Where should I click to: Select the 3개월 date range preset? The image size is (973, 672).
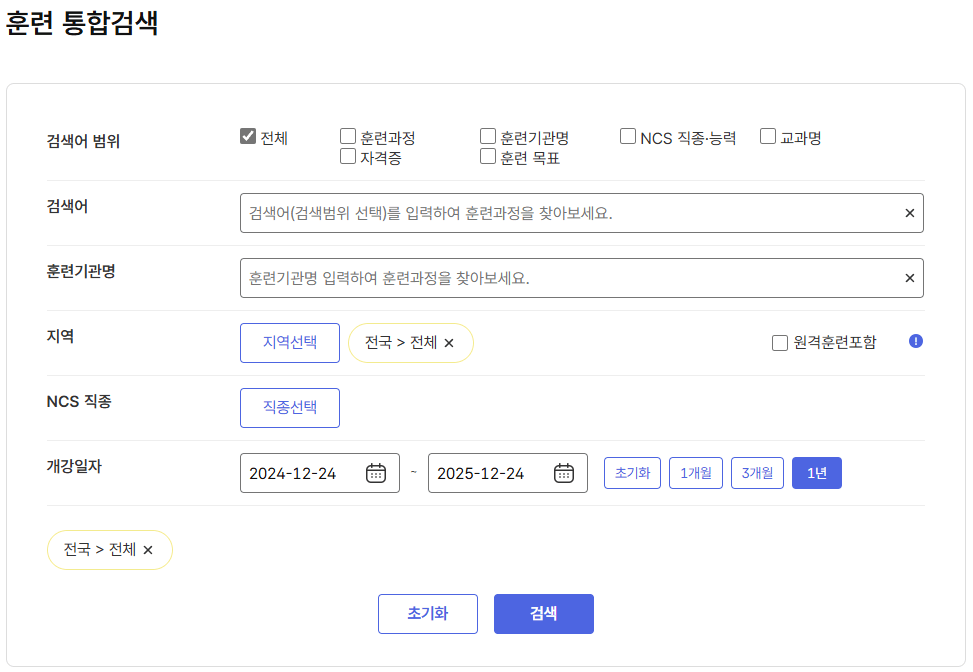(x=757, y=472)
